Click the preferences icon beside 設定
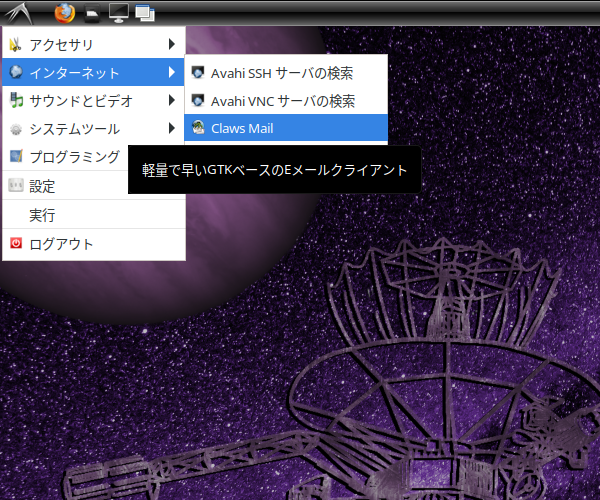The height and width of the screenshot is (500, 600). click(x=16, y=185)
